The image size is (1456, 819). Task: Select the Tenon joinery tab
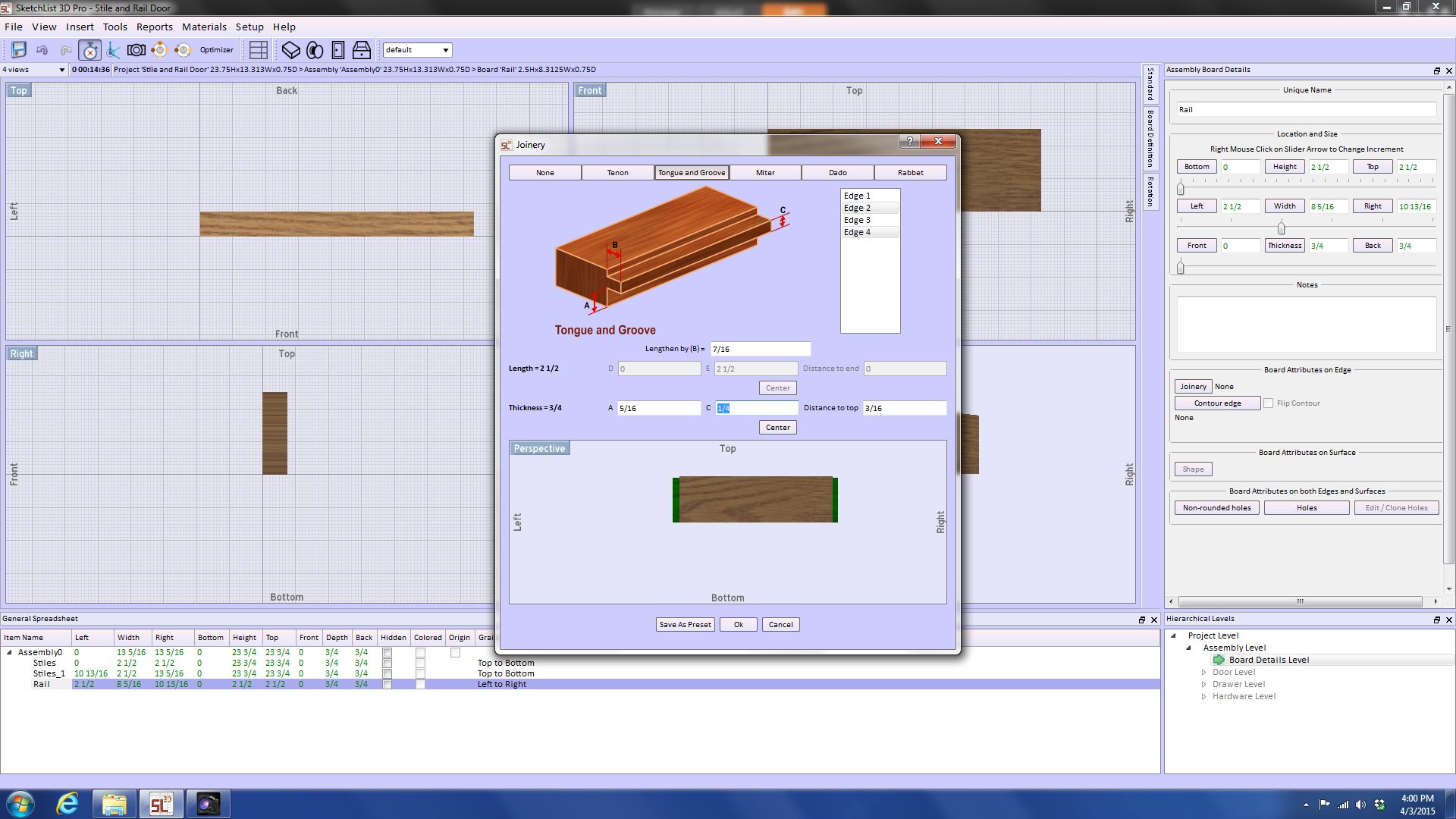(617, 173)
